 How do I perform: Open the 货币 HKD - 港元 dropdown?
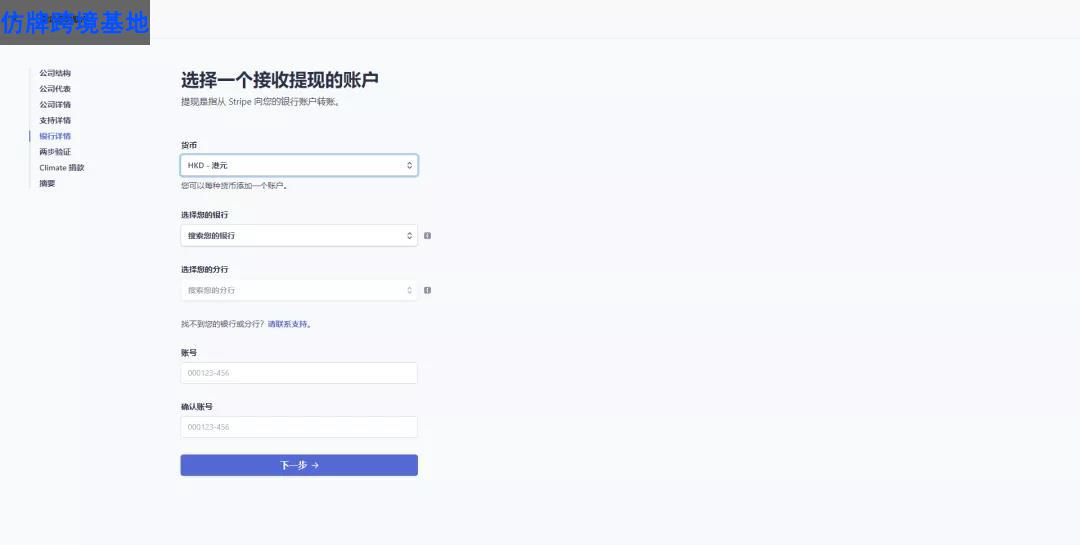click(x=298, y=165)
